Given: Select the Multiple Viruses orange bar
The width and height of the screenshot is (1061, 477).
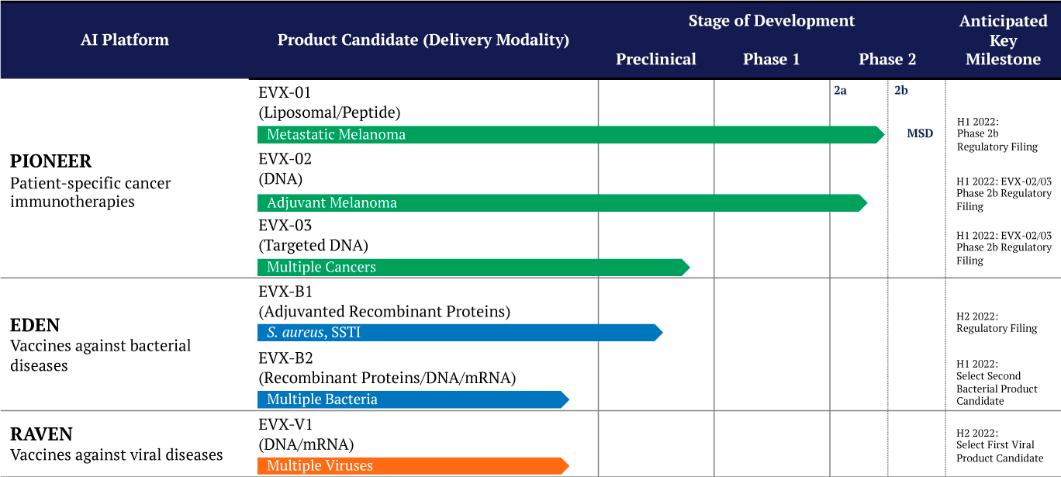Looking at the screenshot, I should click(x=413, y=465).
